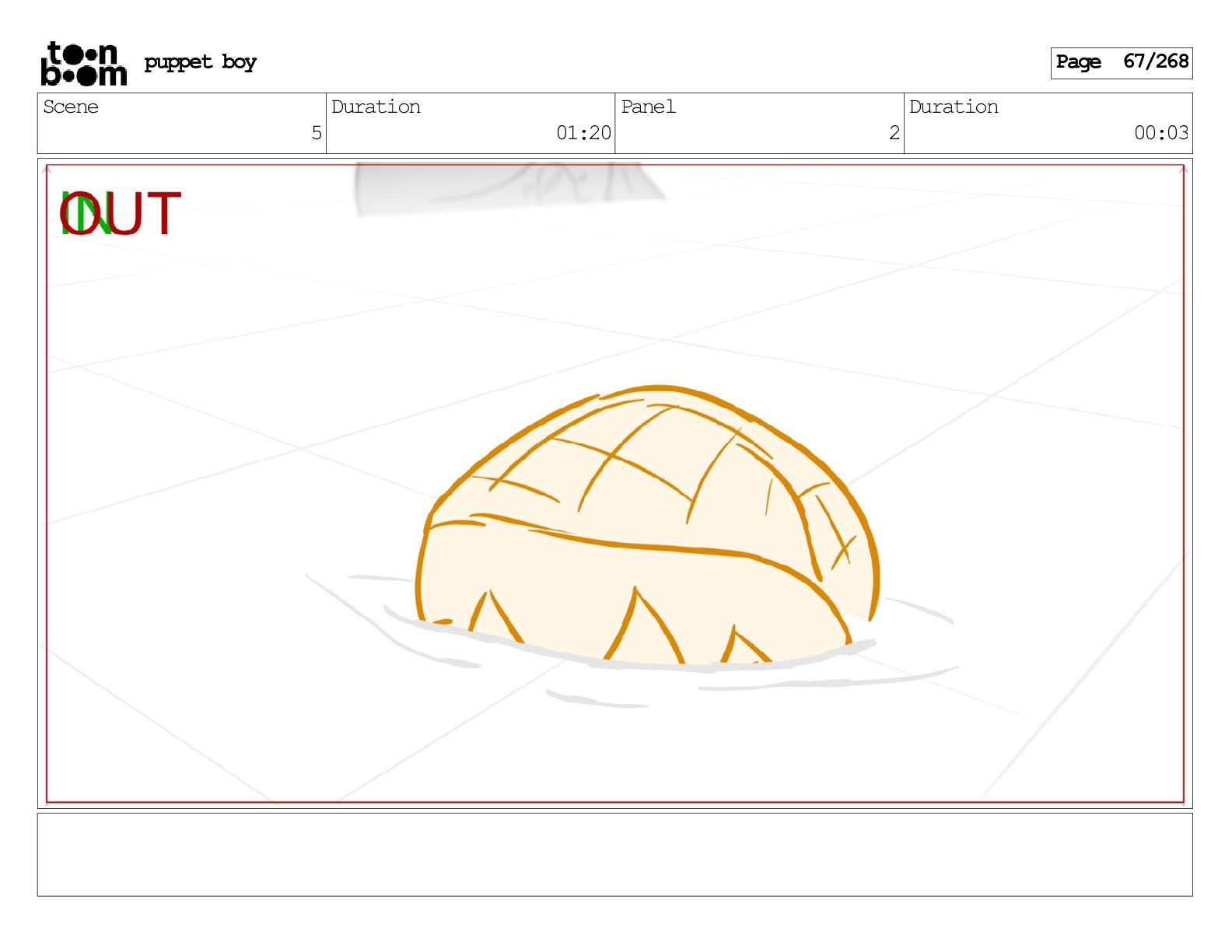
Task: Click the 'Panel' header label
Action: [648, 107]
